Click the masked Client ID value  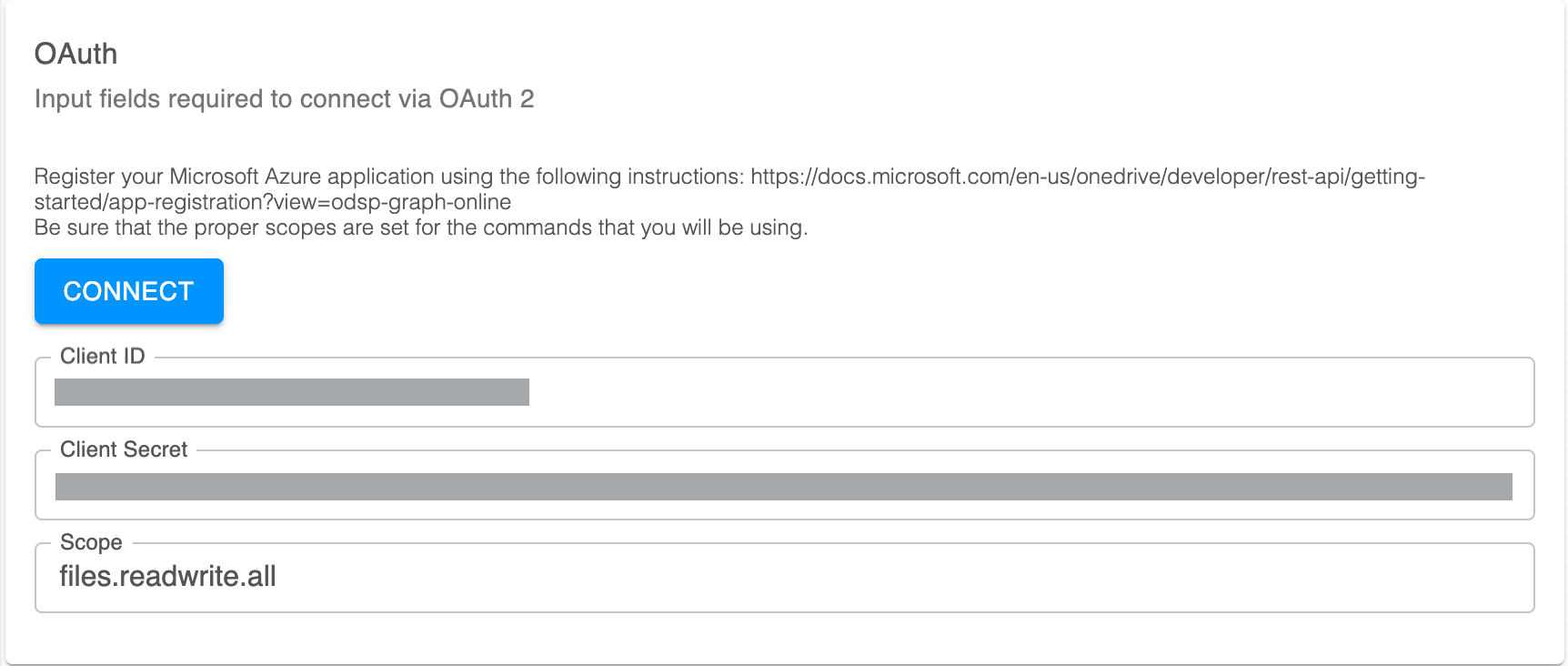click(291, 393)
